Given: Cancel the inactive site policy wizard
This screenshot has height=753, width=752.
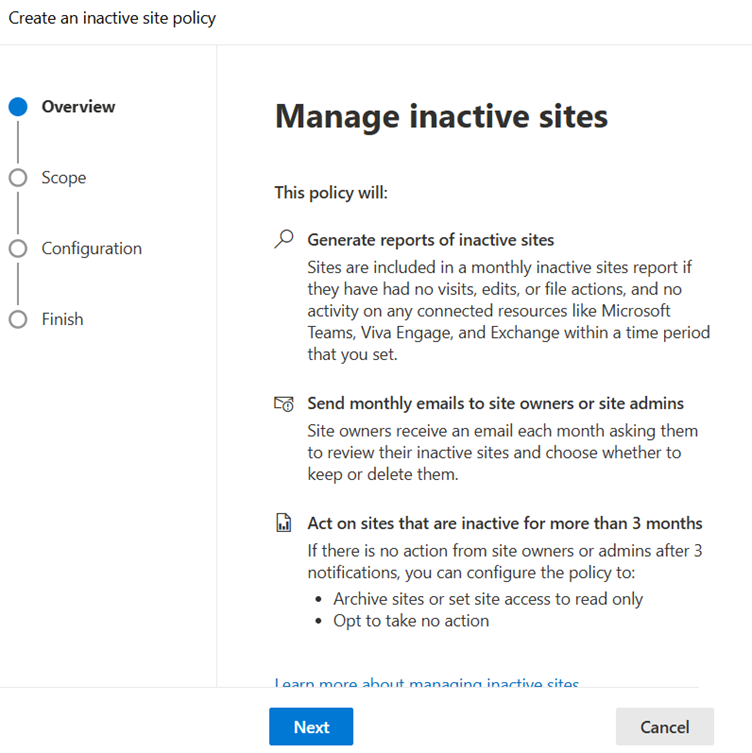Looking at the screenshot, I should click(665, 727).
